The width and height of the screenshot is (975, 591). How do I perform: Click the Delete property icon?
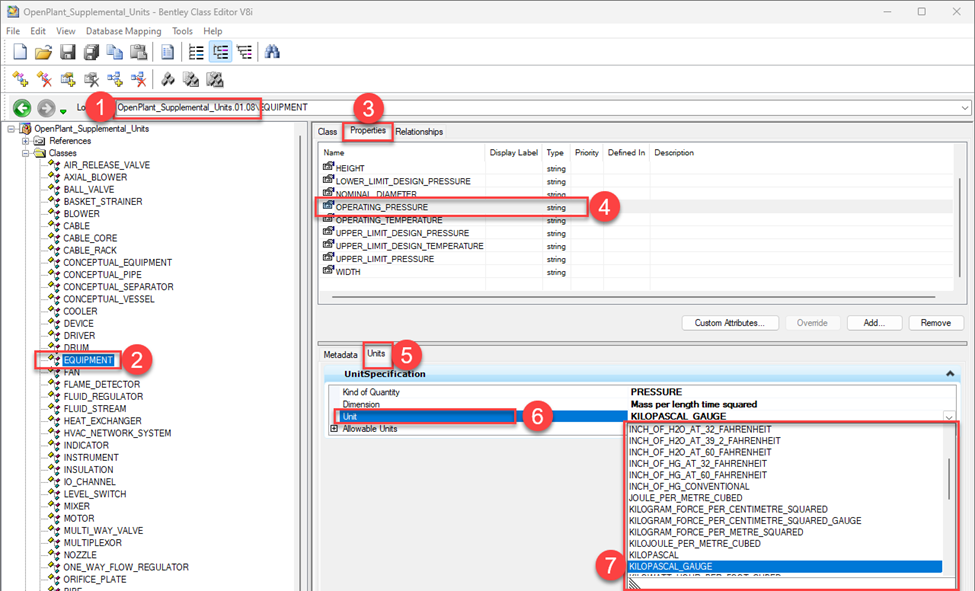[x=91, y=79]
